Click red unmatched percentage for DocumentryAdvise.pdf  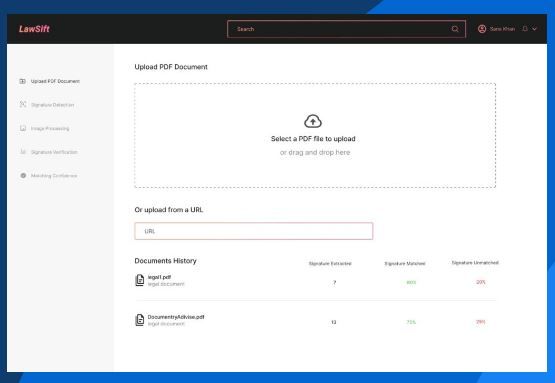(x=481, y=322)
